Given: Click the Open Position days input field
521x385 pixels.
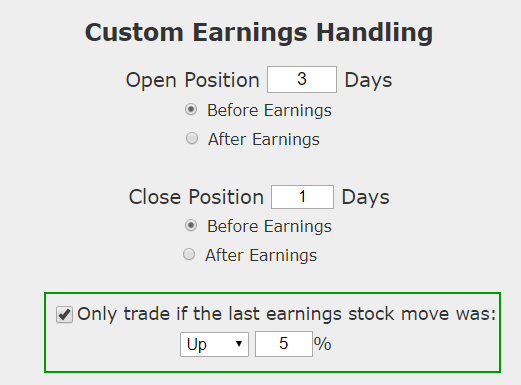Looking at the screenshot, I should coord(302,79).
